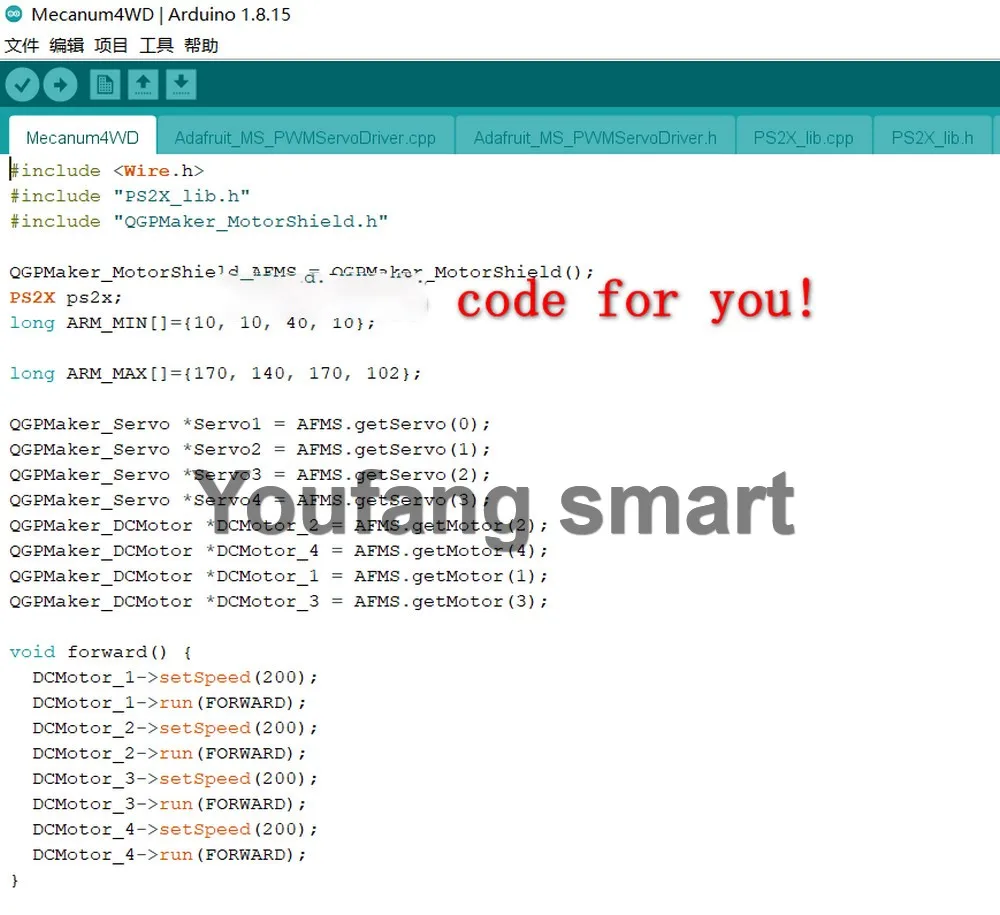Click the '*Servo2 = AFMS.getServo(1);' line
Viewport: 1000px width, 915px height.
point(250,450)
